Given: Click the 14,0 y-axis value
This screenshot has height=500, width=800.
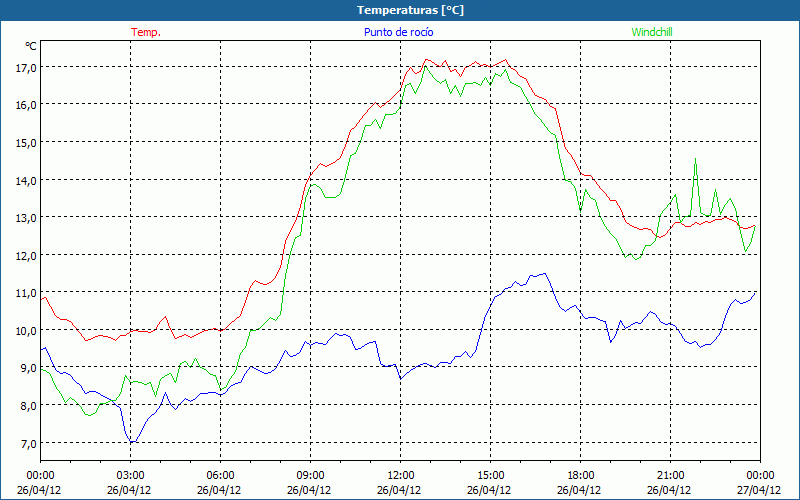Looking at the screenshot, I should pos(26,180).
